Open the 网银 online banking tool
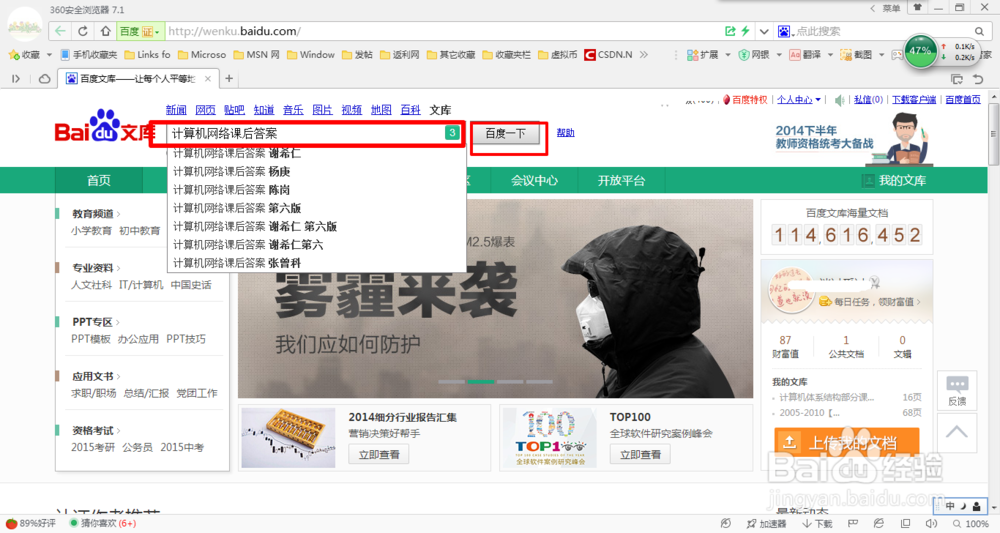This screenshot has height=533, width=1000. 754,55
